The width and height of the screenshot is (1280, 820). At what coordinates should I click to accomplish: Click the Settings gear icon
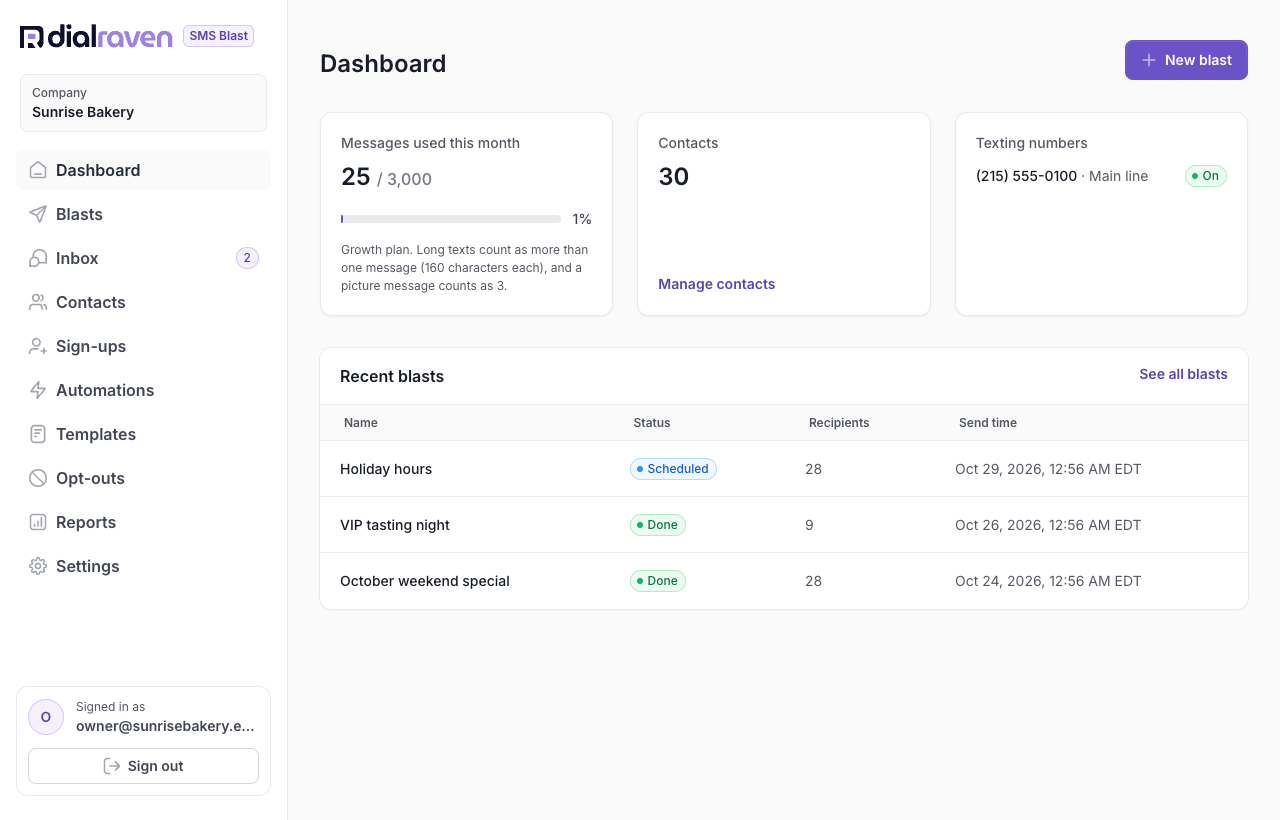38,566
